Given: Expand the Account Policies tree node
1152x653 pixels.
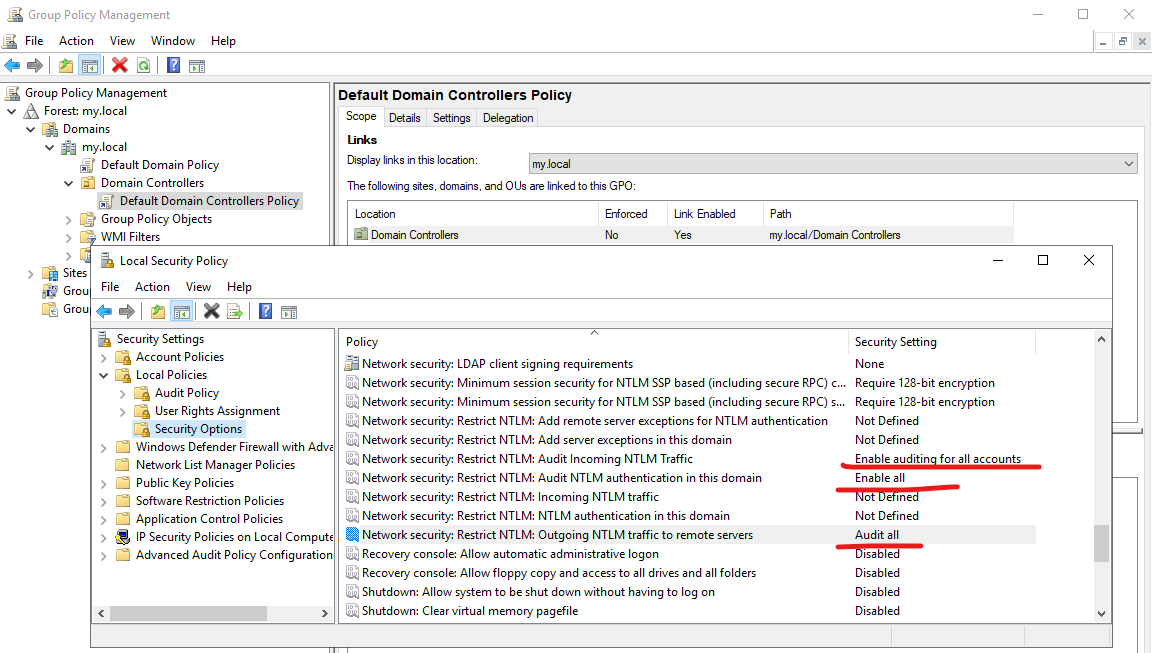Looking at the screenshot, I should click(x=104, y=357).
